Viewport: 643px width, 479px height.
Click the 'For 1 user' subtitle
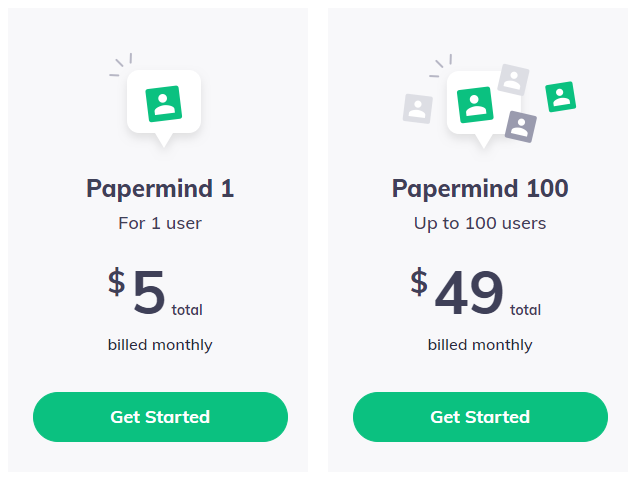160,224
